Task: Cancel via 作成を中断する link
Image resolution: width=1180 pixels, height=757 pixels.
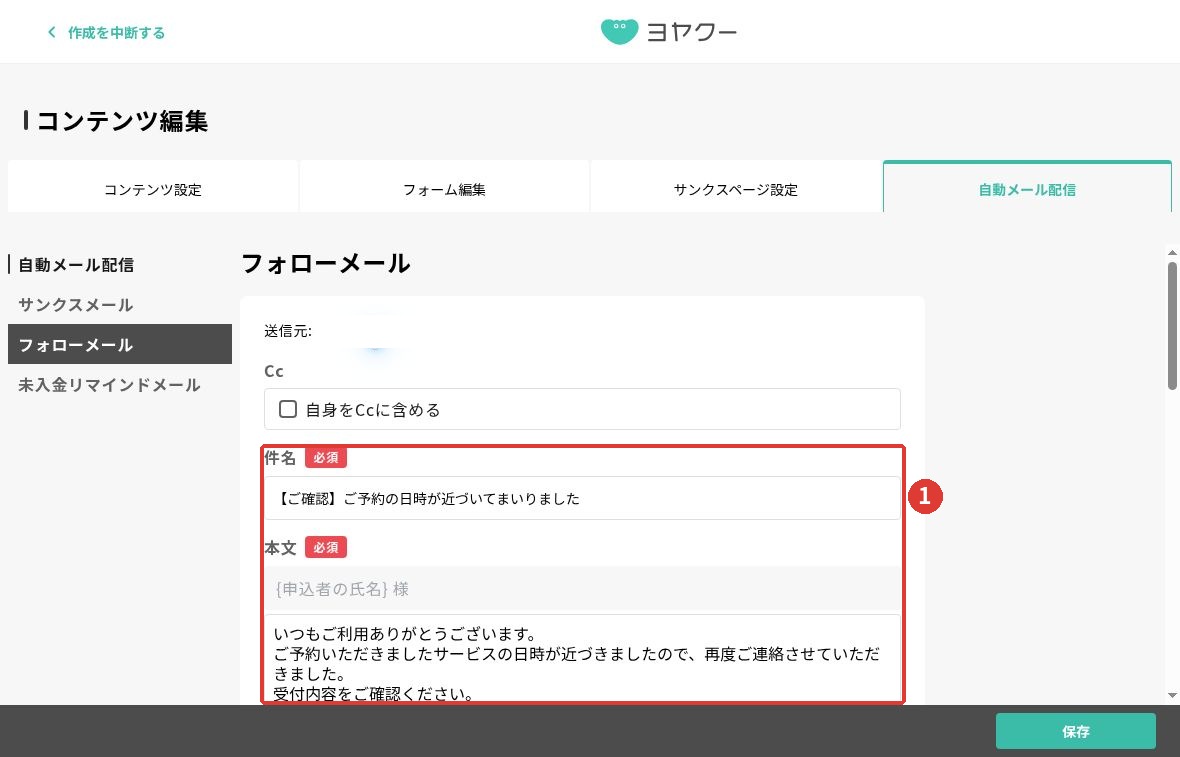Action: click(116, 32)
